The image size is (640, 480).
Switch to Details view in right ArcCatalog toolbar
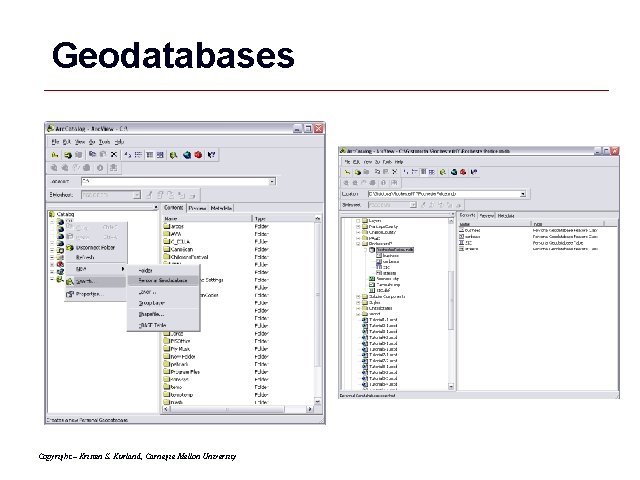(424, 172)
